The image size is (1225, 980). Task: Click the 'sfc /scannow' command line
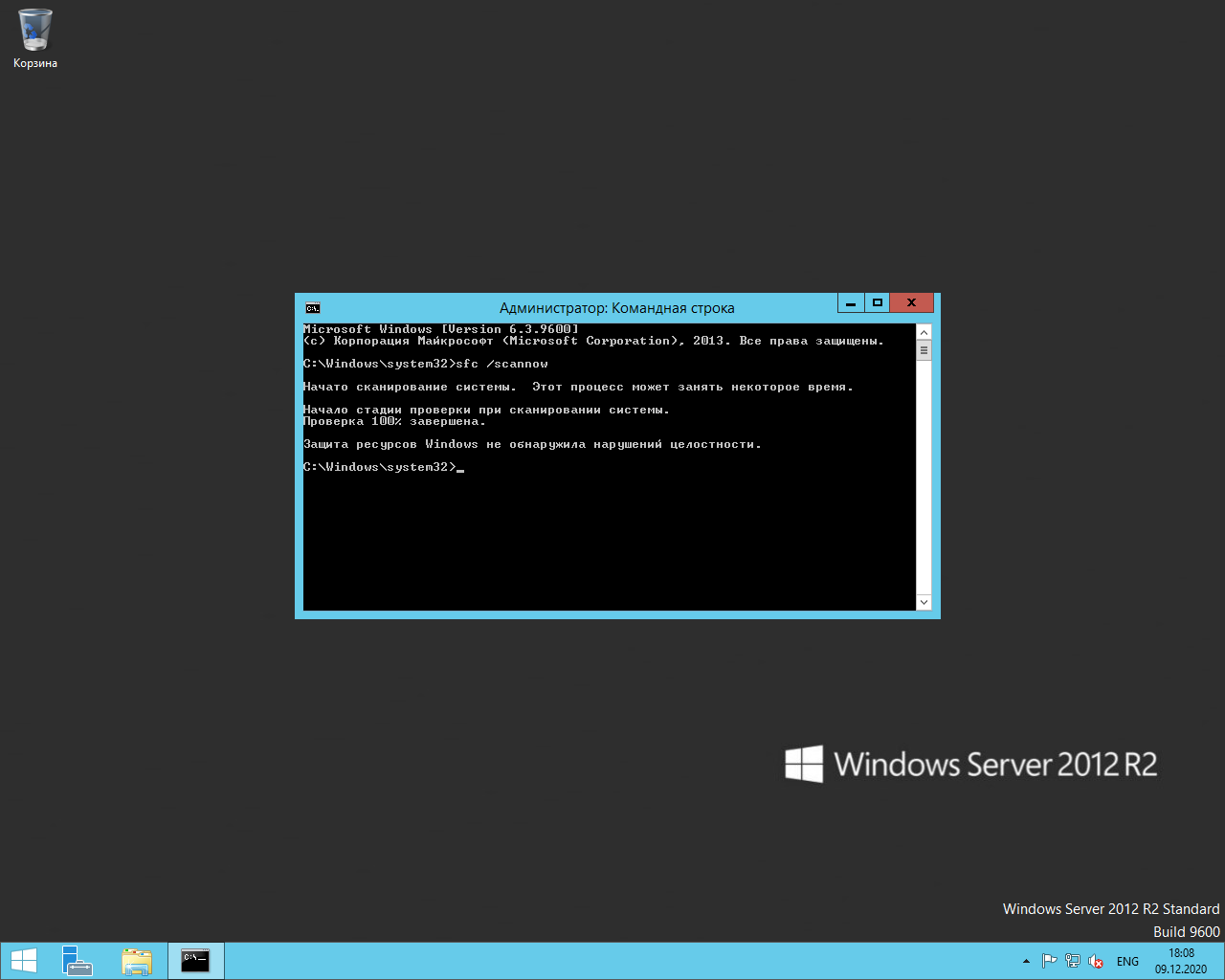(x=426, y=364)
